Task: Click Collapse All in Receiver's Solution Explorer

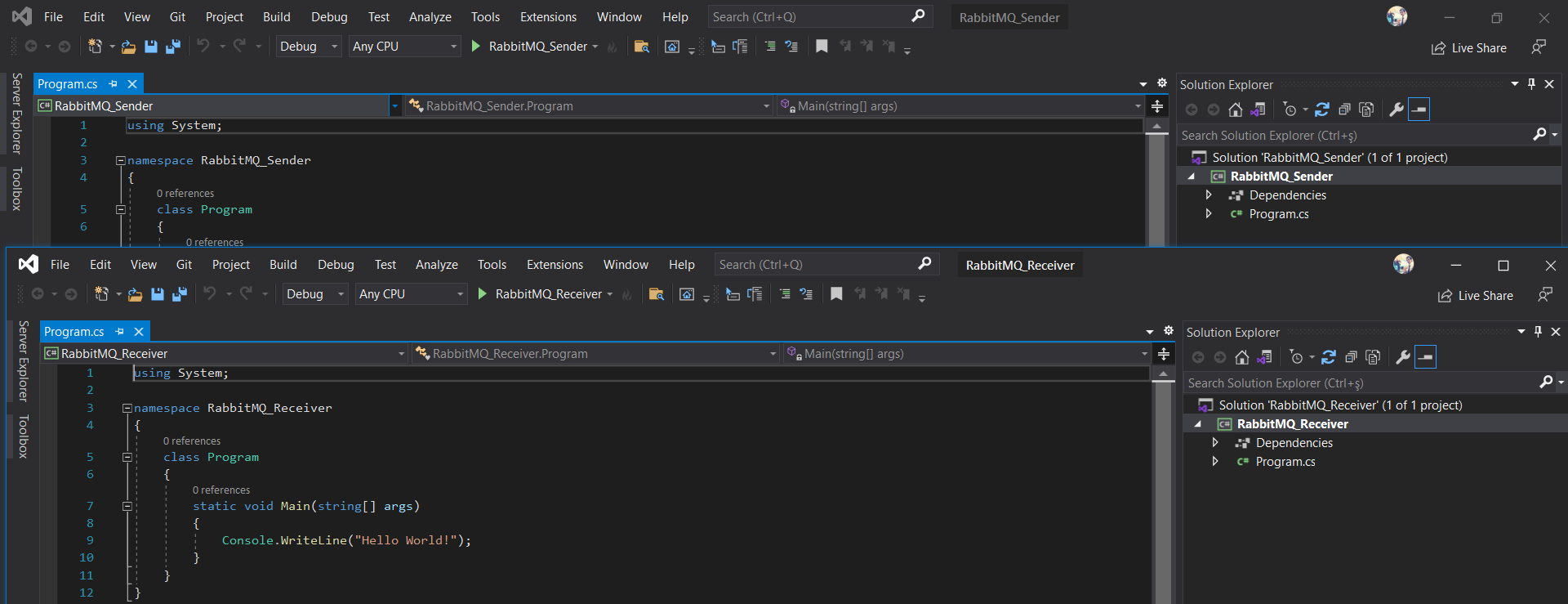Action: (x=1351, y=357)
